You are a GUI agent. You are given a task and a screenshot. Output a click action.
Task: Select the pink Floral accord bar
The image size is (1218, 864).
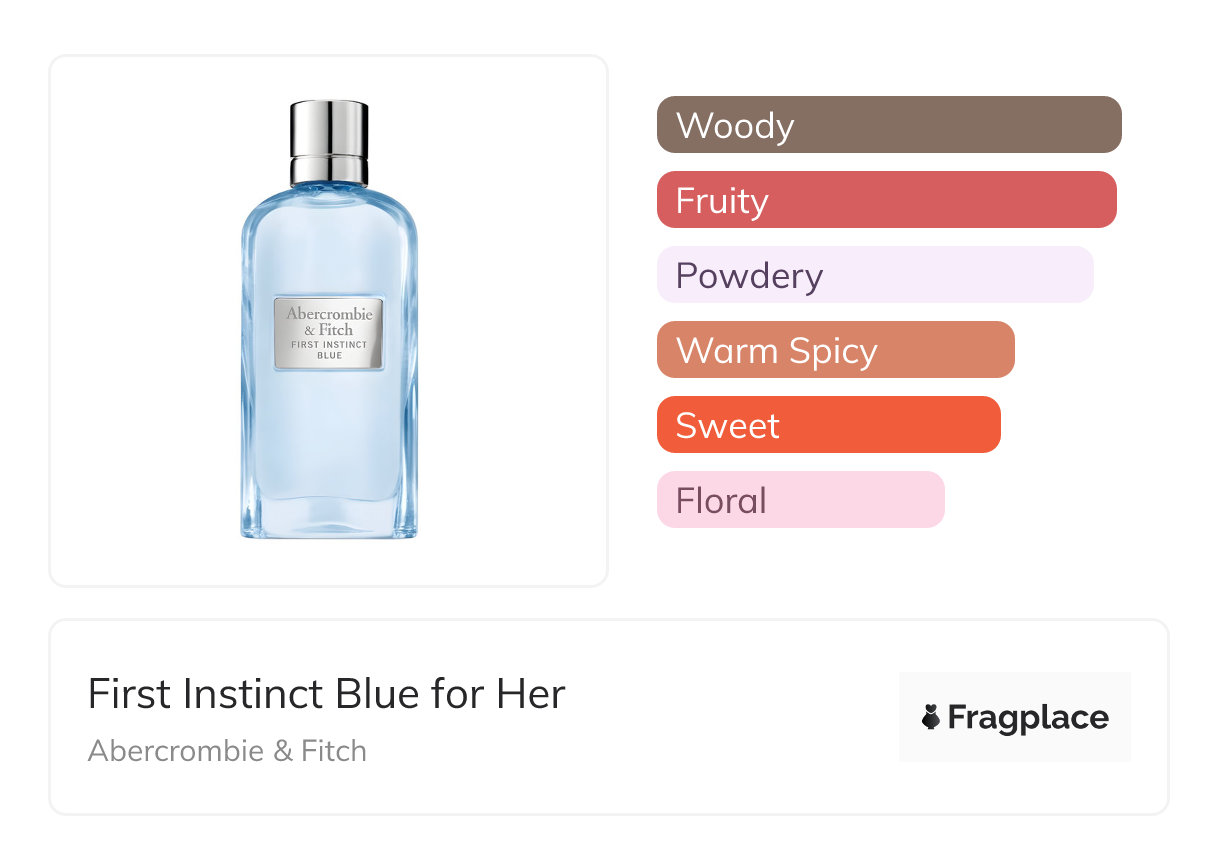(800, 500)
